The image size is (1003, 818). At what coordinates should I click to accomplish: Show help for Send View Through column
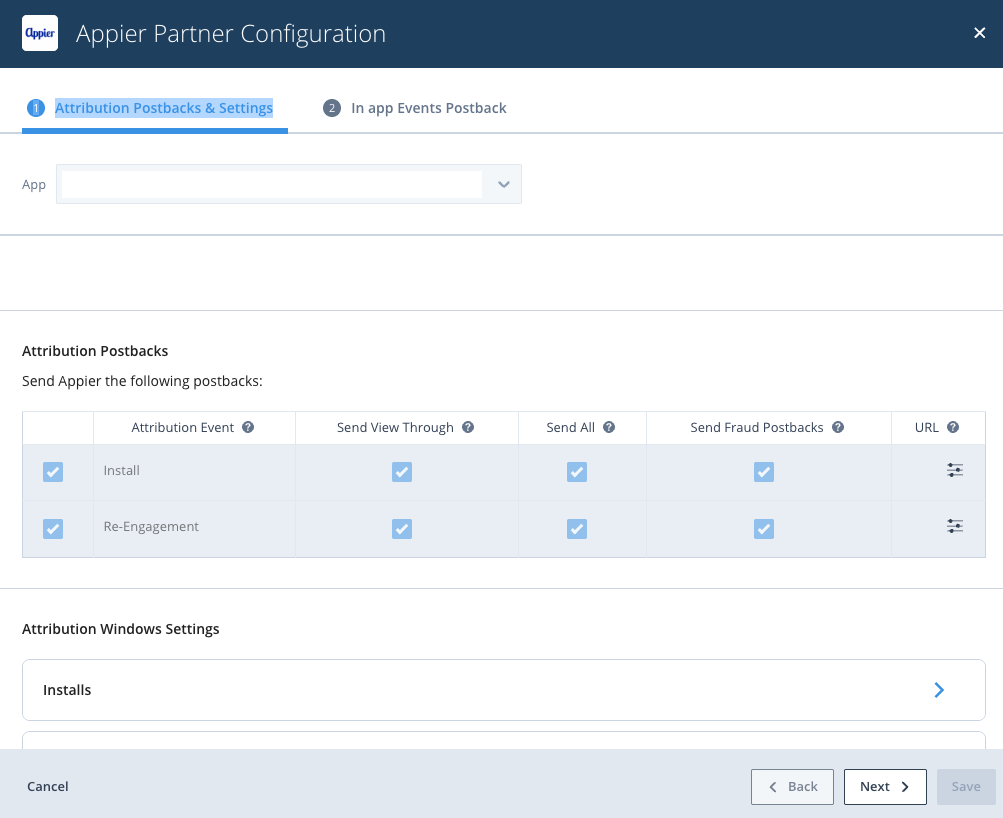coord(468,427)
